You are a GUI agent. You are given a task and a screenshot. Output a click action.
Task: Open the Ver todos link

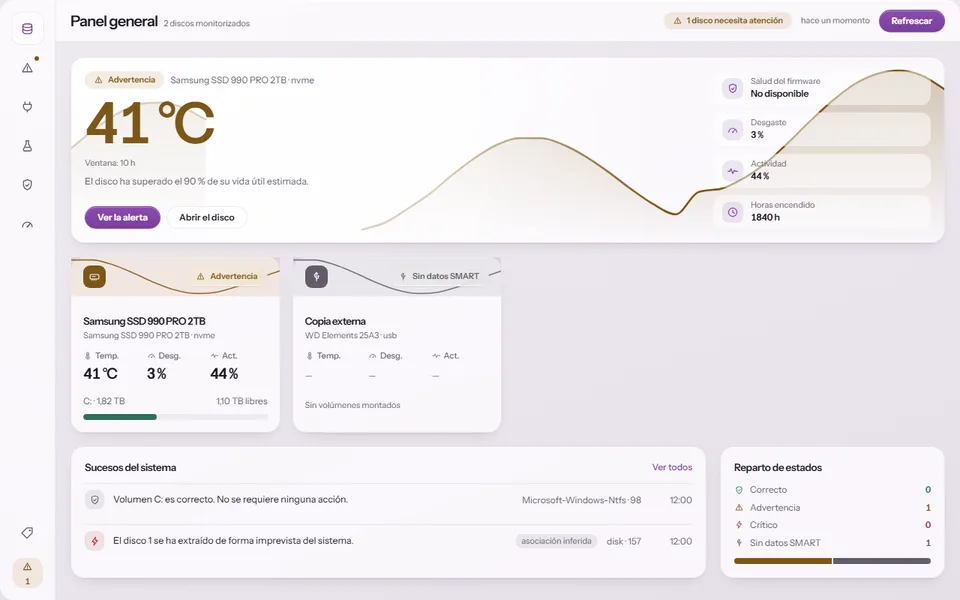(672, 467)
